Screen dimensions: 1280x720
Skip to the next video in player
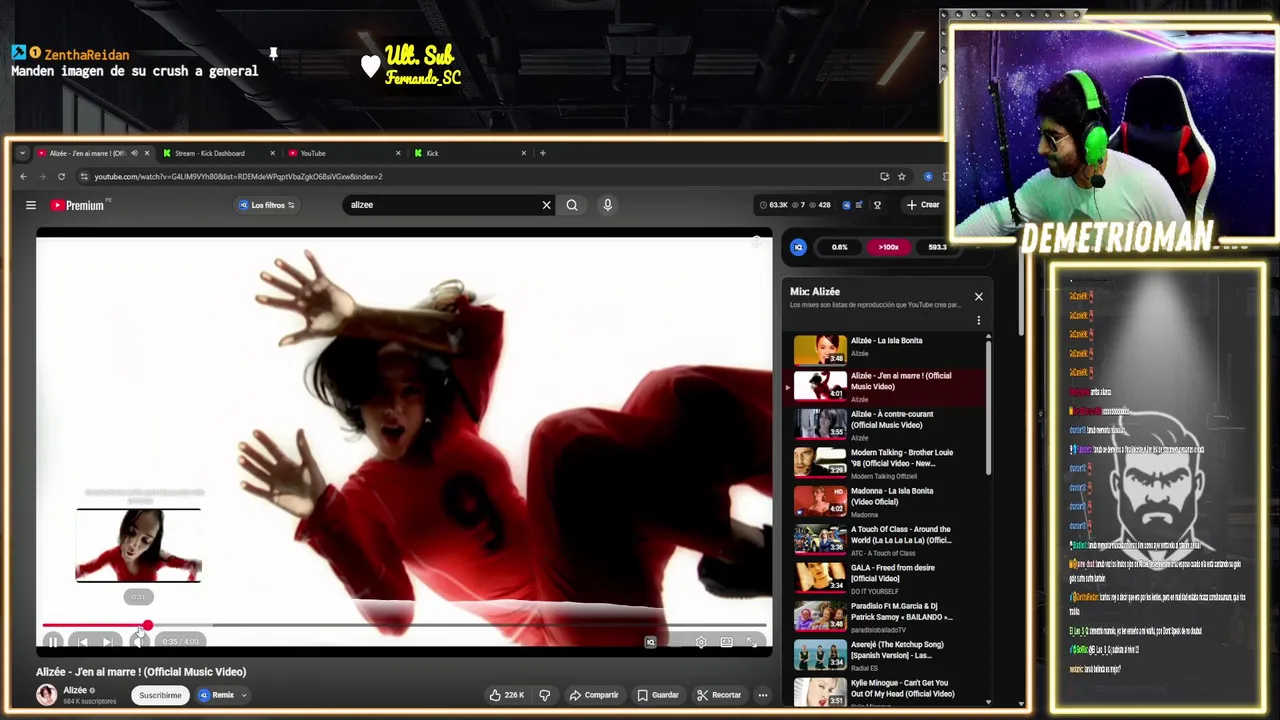[x=109, y=642]
